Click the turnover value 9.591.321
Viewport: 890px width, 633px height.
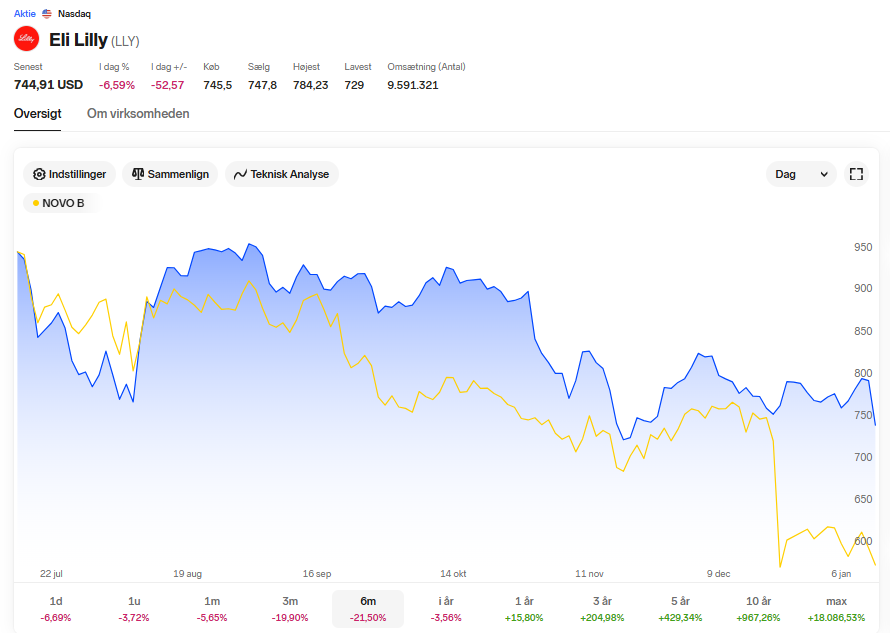click(x=413, y=85)
